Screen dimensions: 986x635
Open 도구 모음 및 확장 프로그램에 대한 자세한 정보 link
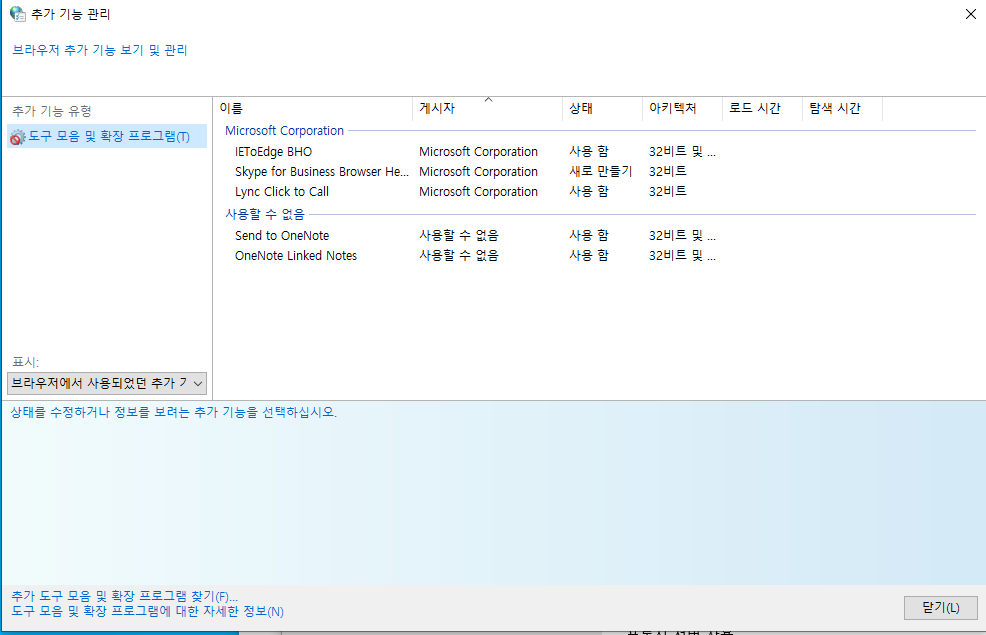point(147,611)
